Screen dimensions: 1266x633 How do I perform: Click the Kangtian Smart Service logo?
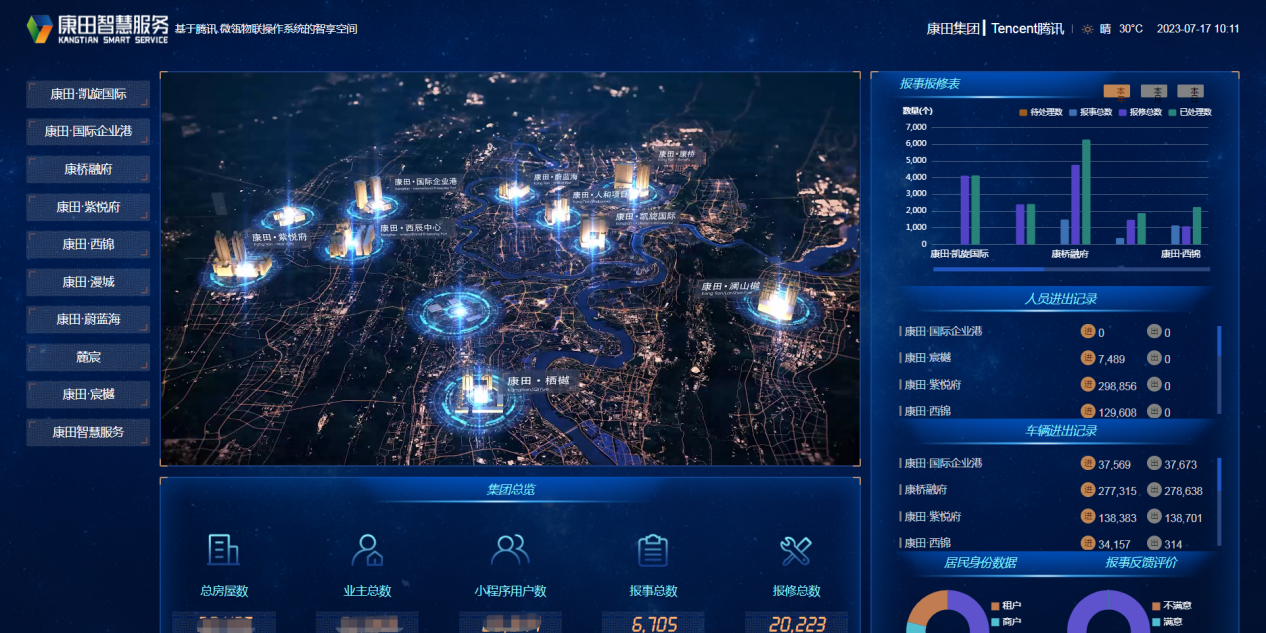tap(97, 28)
